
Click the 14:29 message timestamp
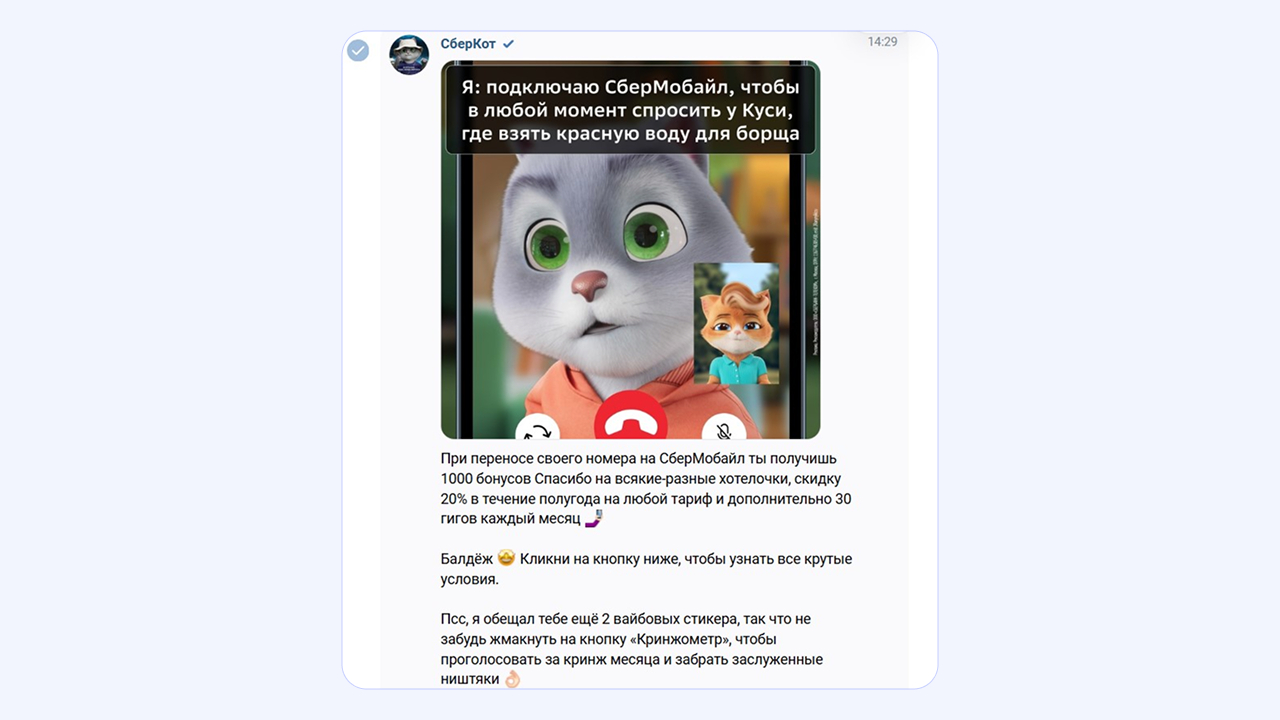pos(882,42)
